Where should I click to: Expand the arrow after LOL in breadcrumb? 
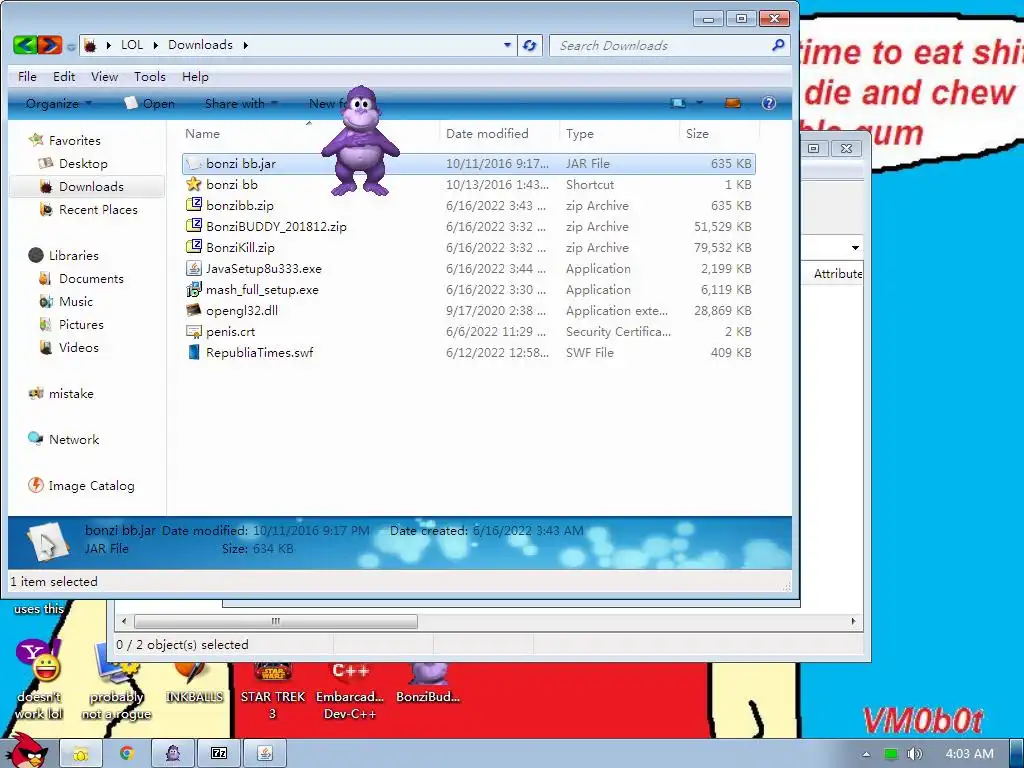(155, 45)
